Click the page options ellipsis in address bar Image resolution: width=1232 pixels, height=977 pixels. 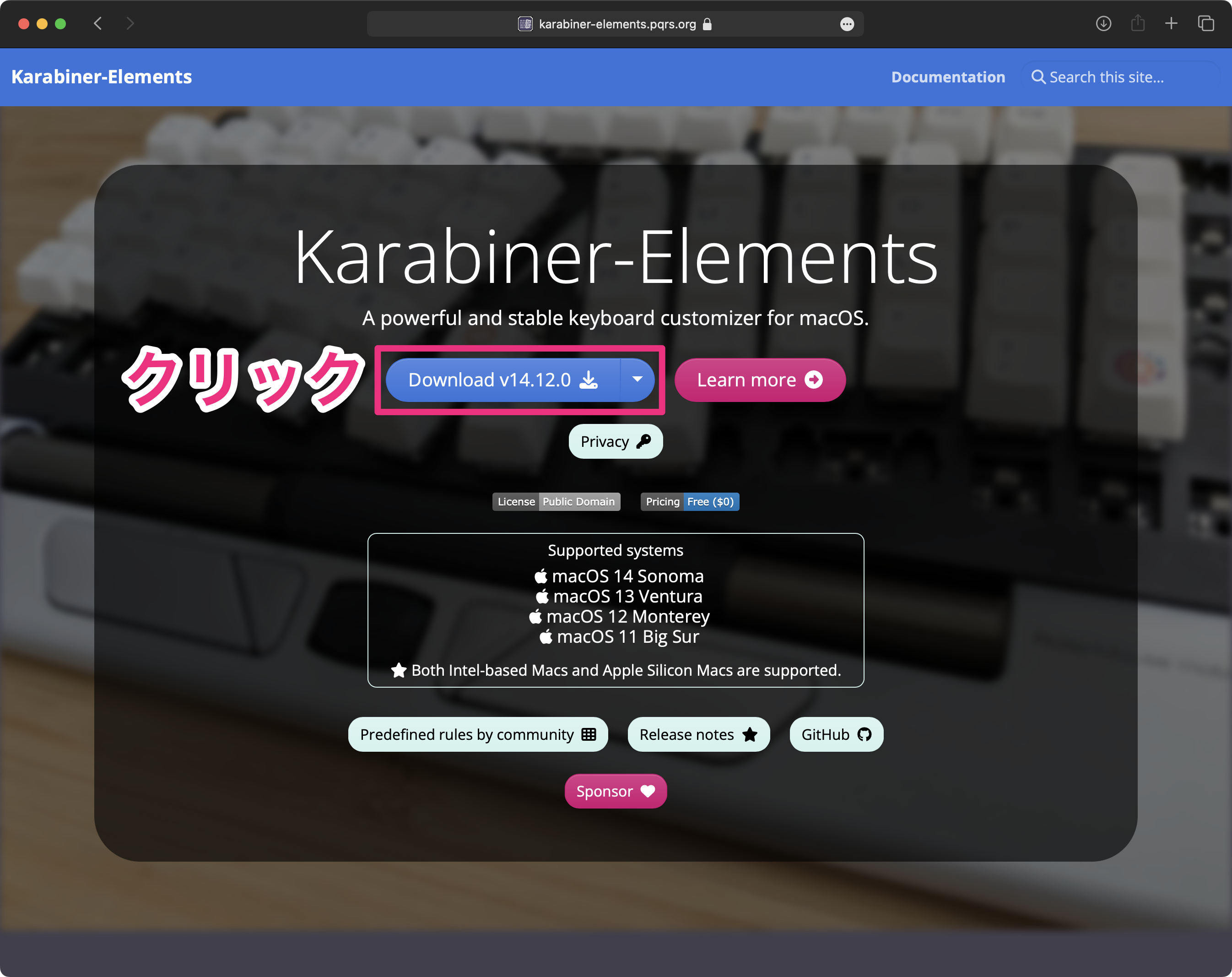(x=847, y=24)
